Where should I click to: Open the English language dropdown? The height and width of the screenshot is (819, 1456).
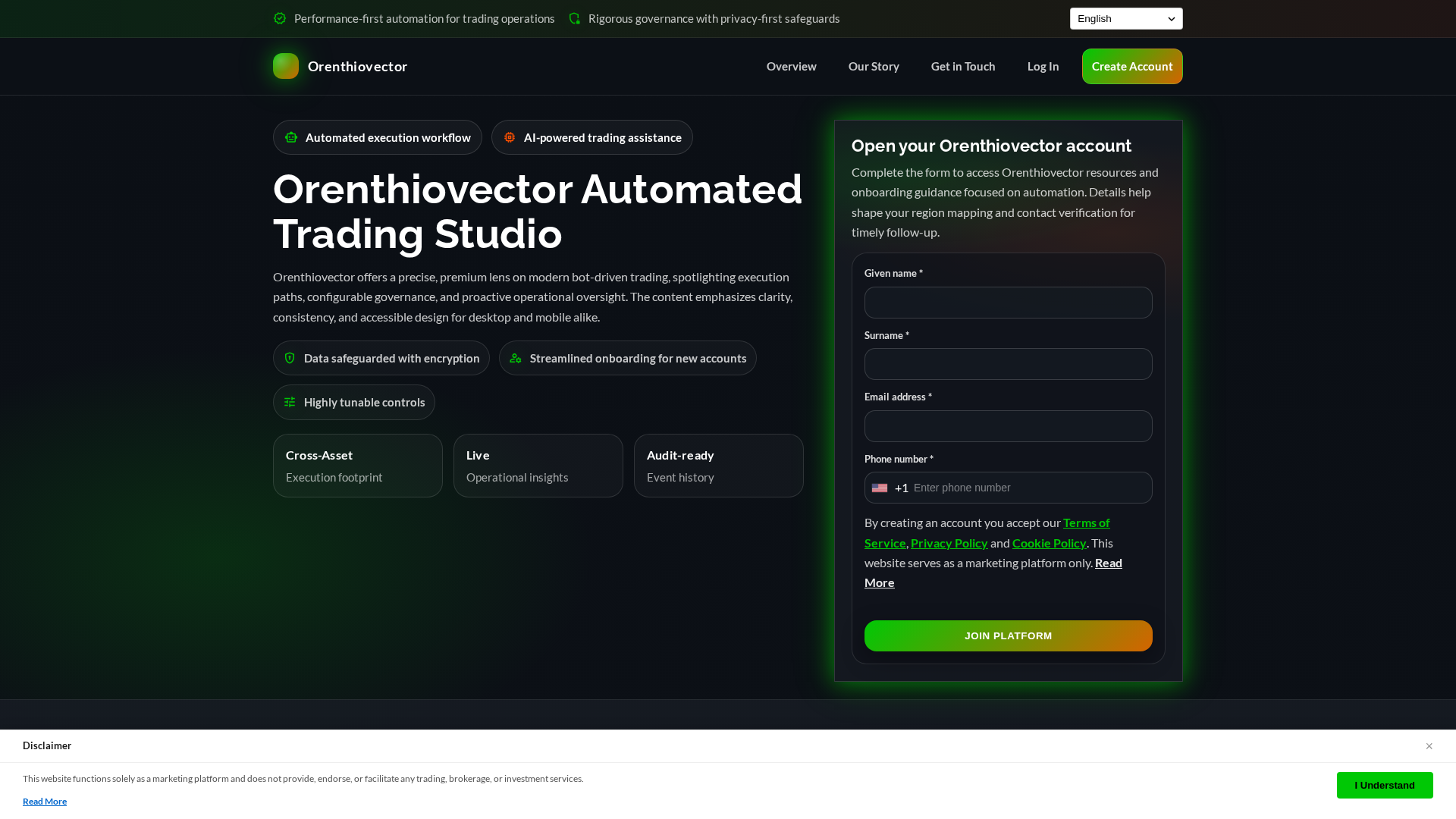pos(1126,18)
